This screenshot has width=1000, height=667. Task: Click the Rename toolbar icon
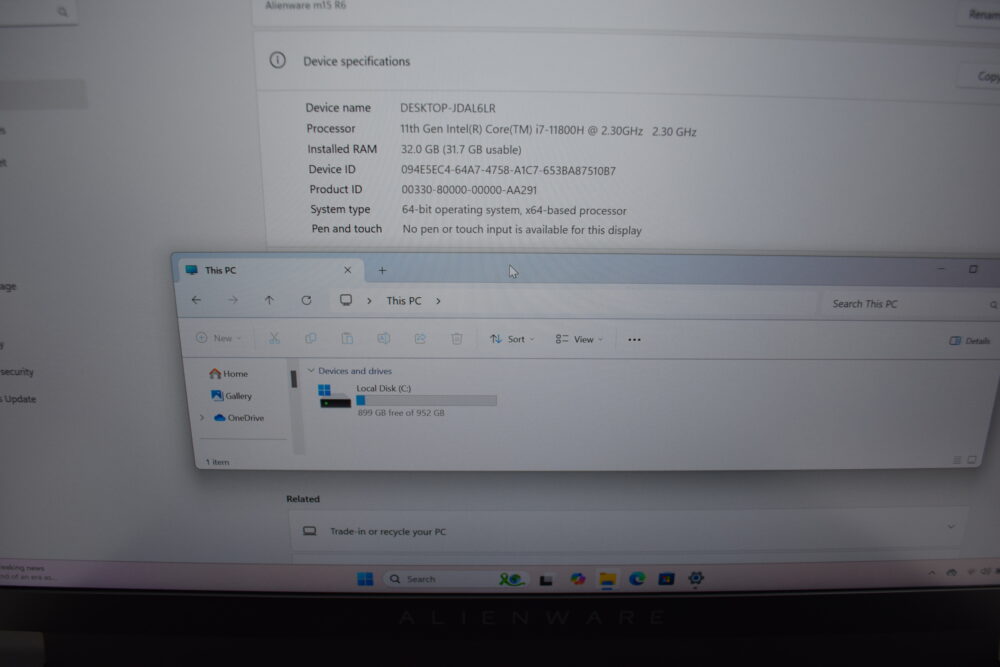pyautogui.click(x=383, y=339)
